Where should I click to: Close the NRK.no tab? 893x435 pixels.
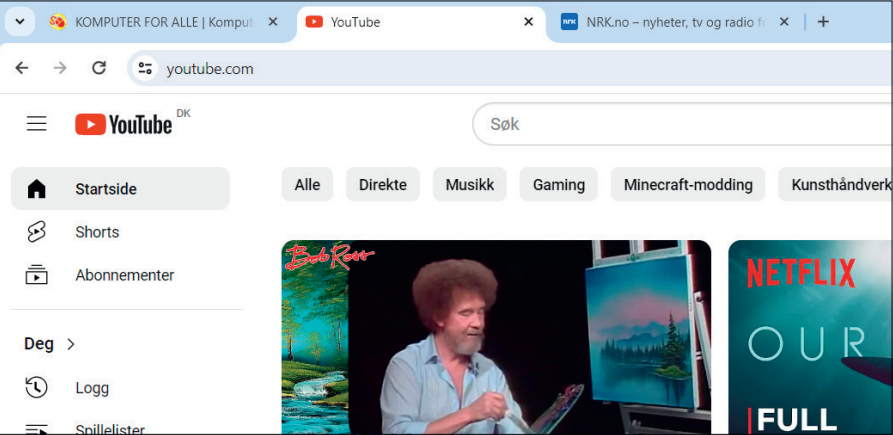tap(784, 22)
